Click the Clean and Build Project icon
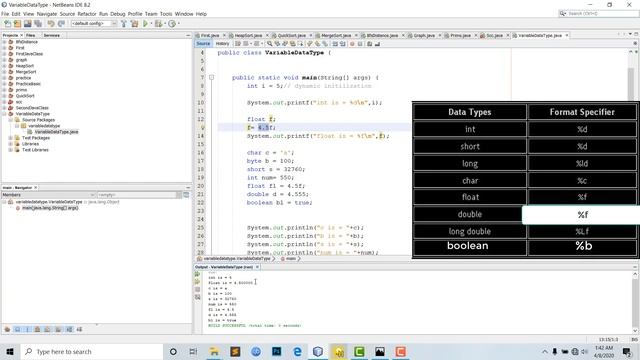Image resolution: width=640 pixels, height=360 pixels. pyautogui.click(x=134, y=24)
